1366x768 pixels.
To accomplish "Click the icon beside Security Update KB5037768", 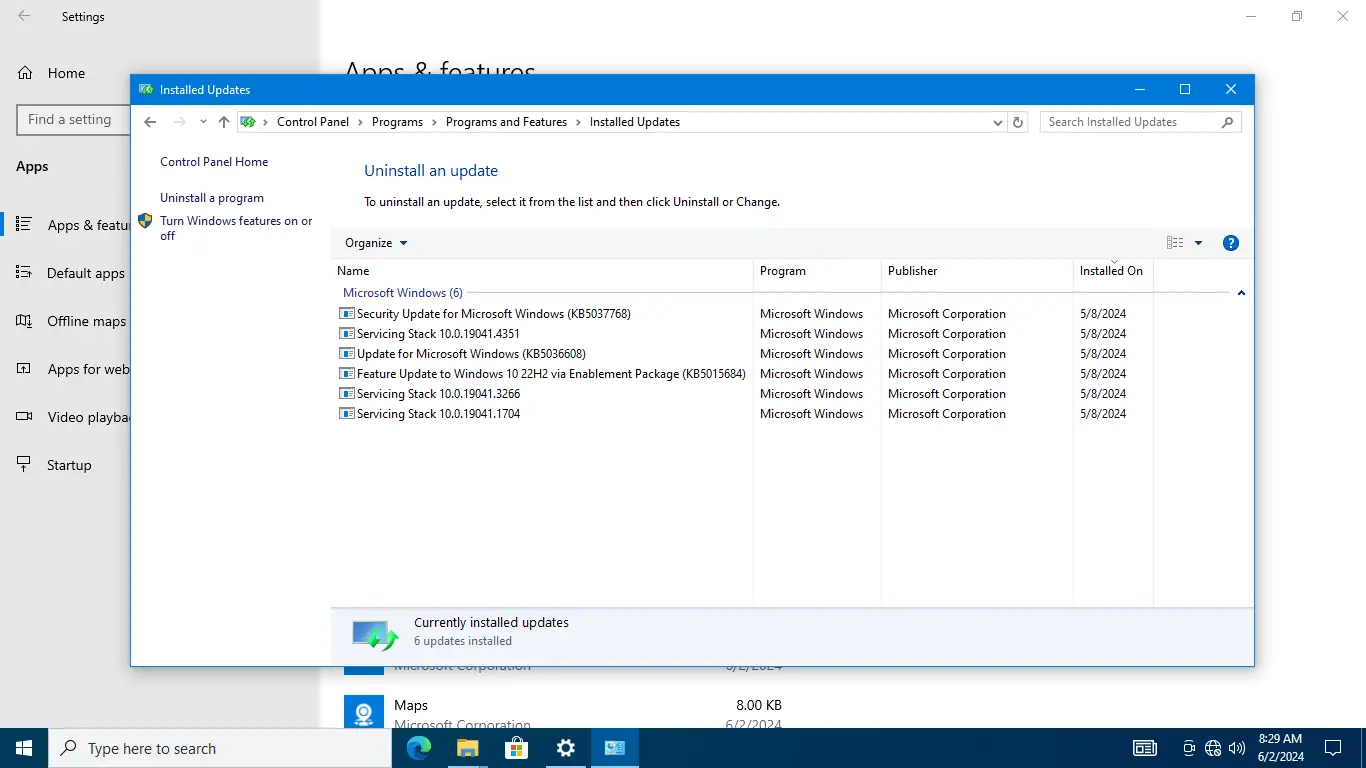I will coord(347,314).
